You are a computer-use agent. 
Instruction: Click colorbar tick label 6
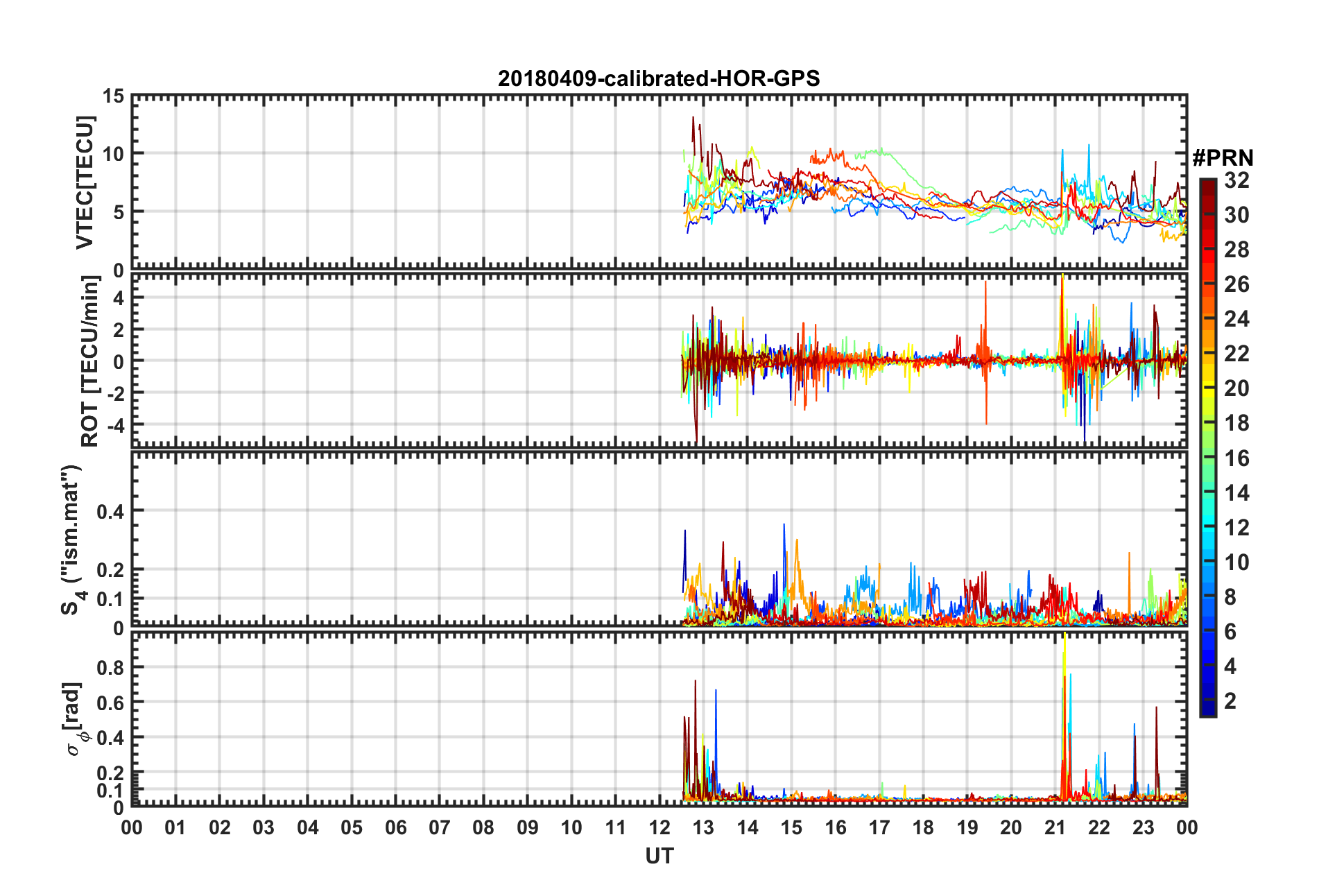1230,632
